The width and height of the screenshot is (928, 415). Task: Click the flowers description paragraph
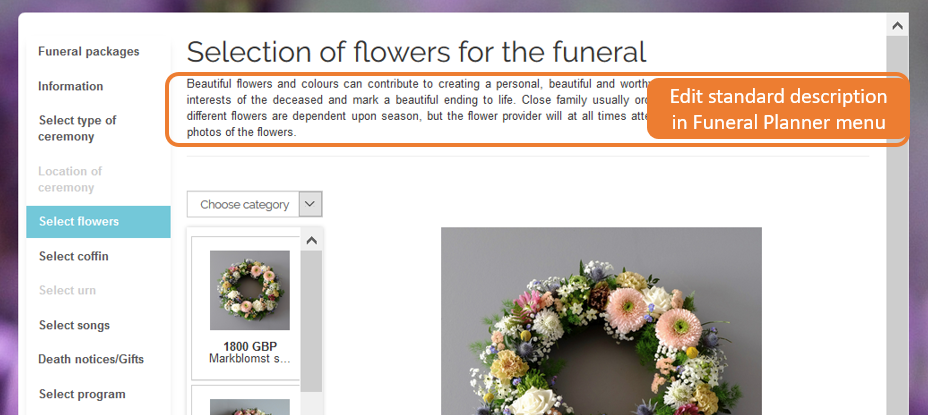pyautogui.click(x=417, y=107)
